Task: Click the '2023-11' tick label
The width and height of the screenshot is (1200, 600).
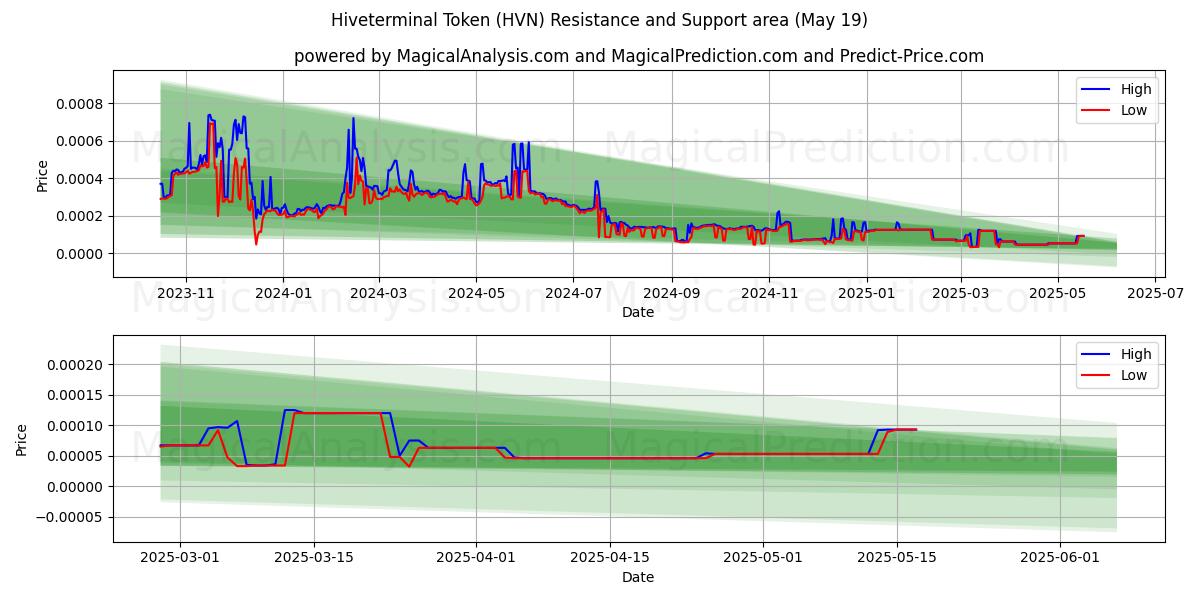Action: coord(187,293)
